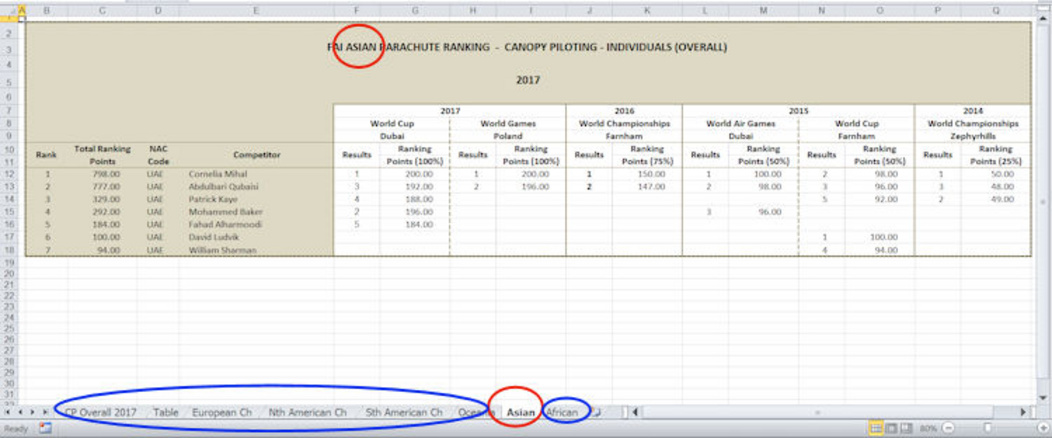This screenshot has width=1052, height=438.
Task: Click the 80% zoom level button
Action: 926,428
